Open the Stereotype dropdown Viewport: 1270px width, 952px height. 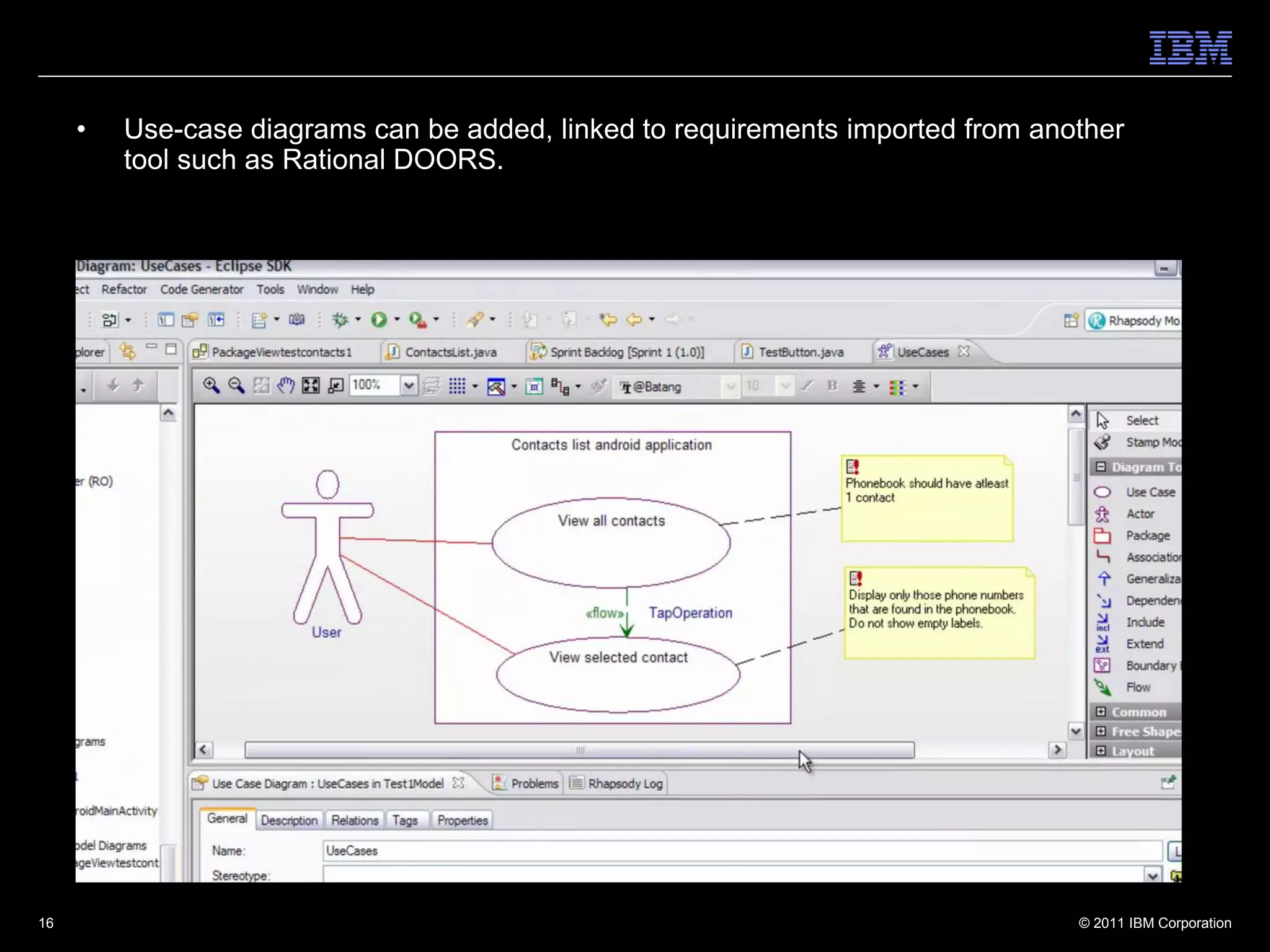pos(1152,876)
